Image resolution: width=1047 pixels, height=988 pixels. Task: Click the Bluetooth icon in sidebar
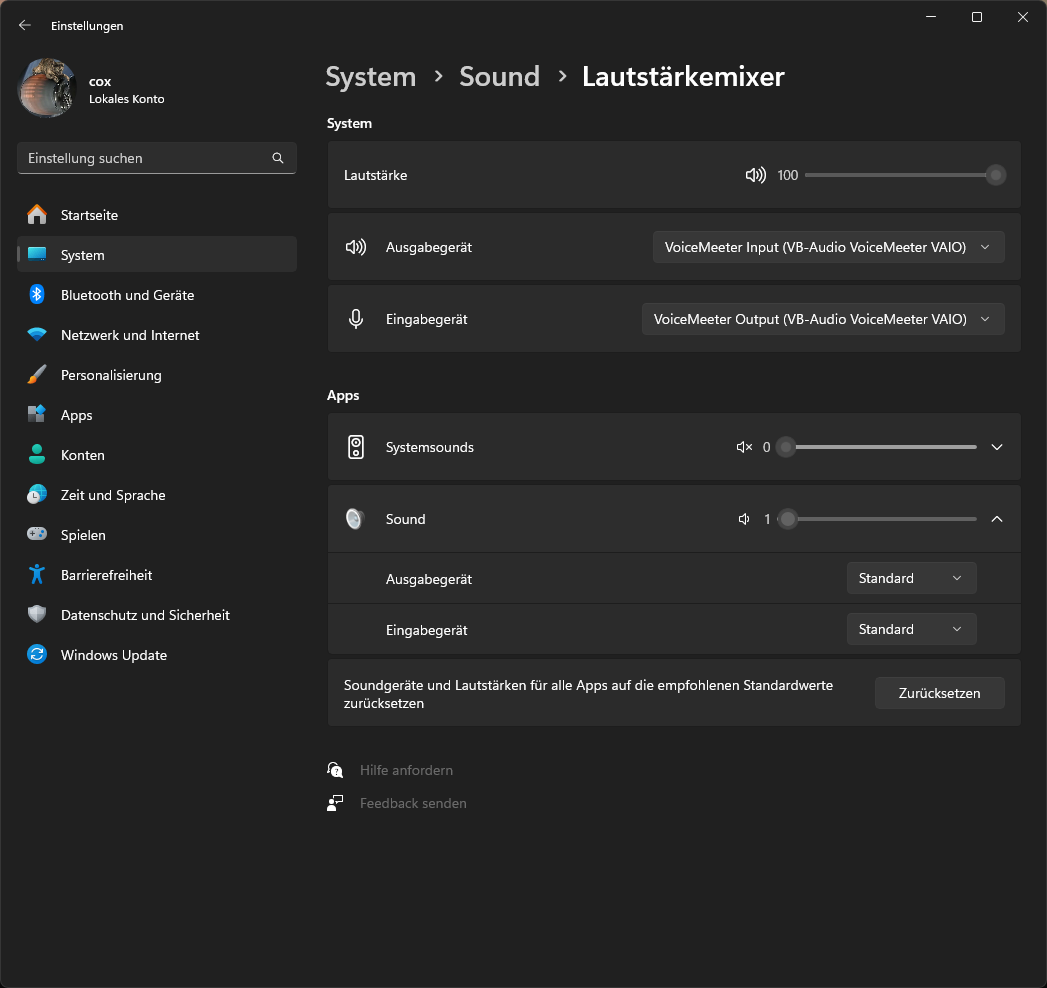37,294
